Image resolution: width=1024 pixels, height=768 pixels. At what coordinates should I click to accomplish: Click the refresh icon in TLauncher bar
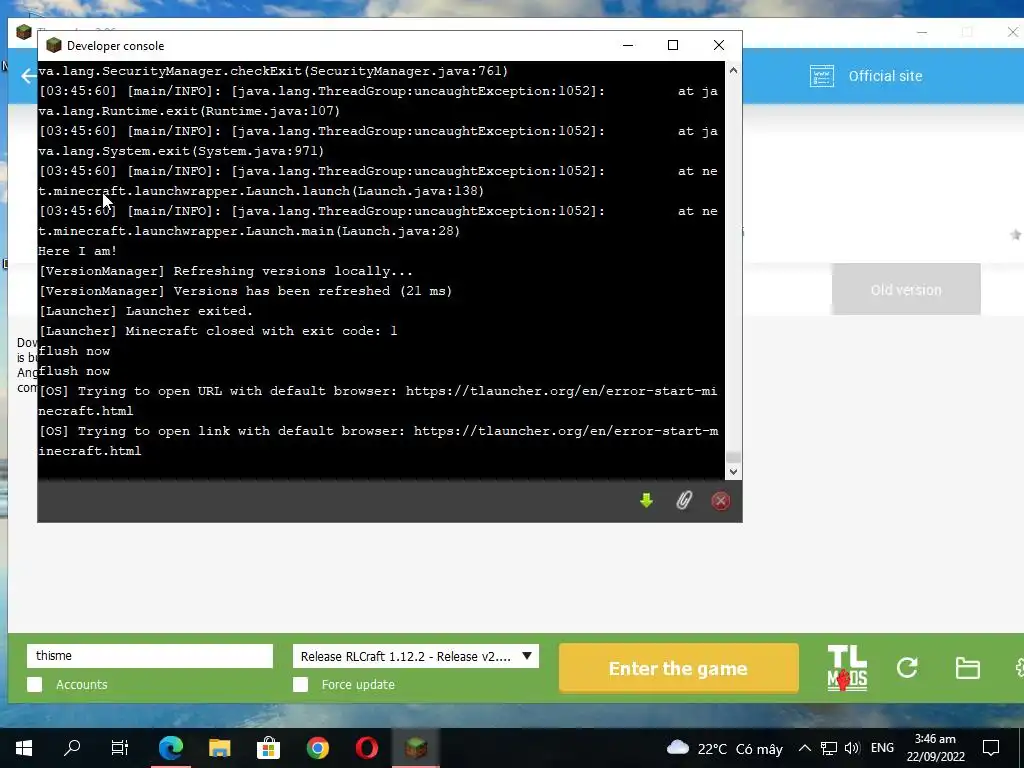click(907, 667)
